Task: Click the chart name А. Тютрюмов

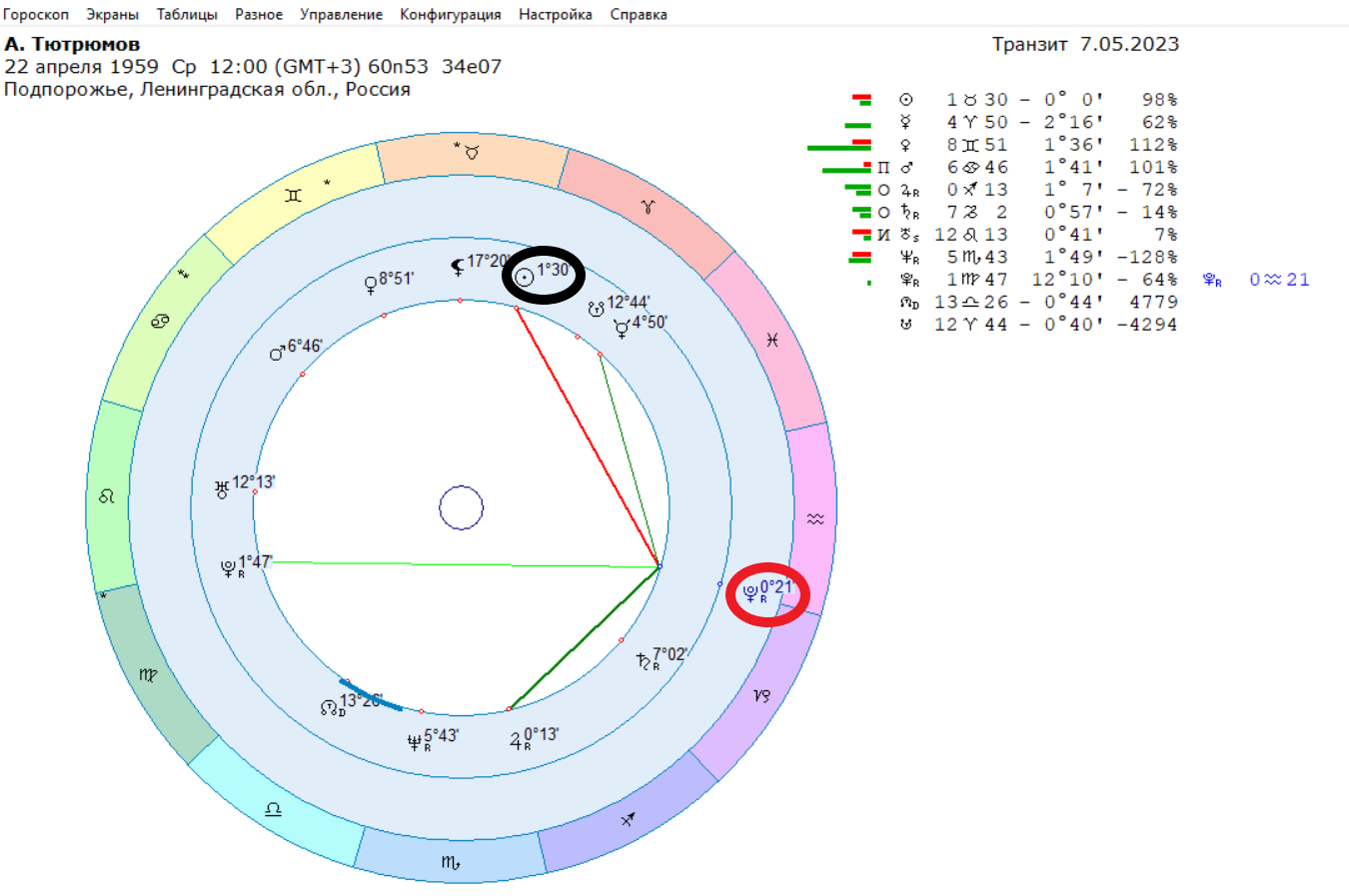Action: [x=72, y=44]
